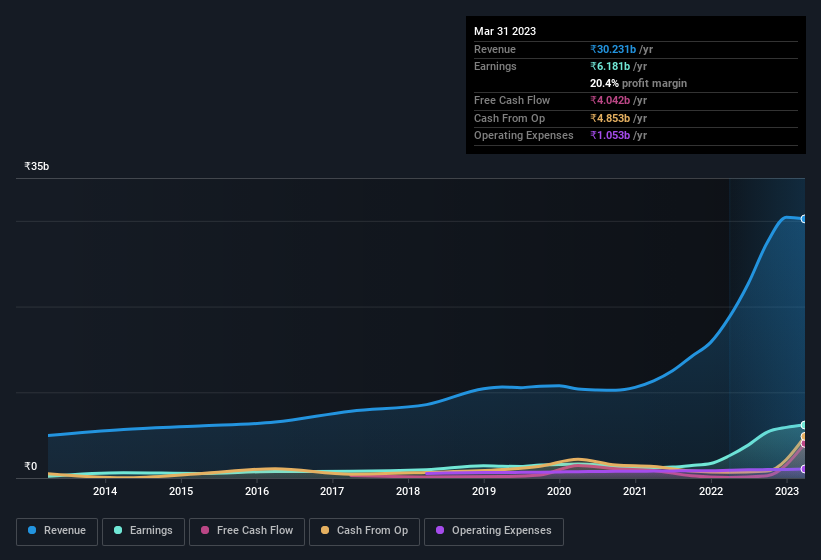Click the 2023 x-axis label

[x=787, y=491]
